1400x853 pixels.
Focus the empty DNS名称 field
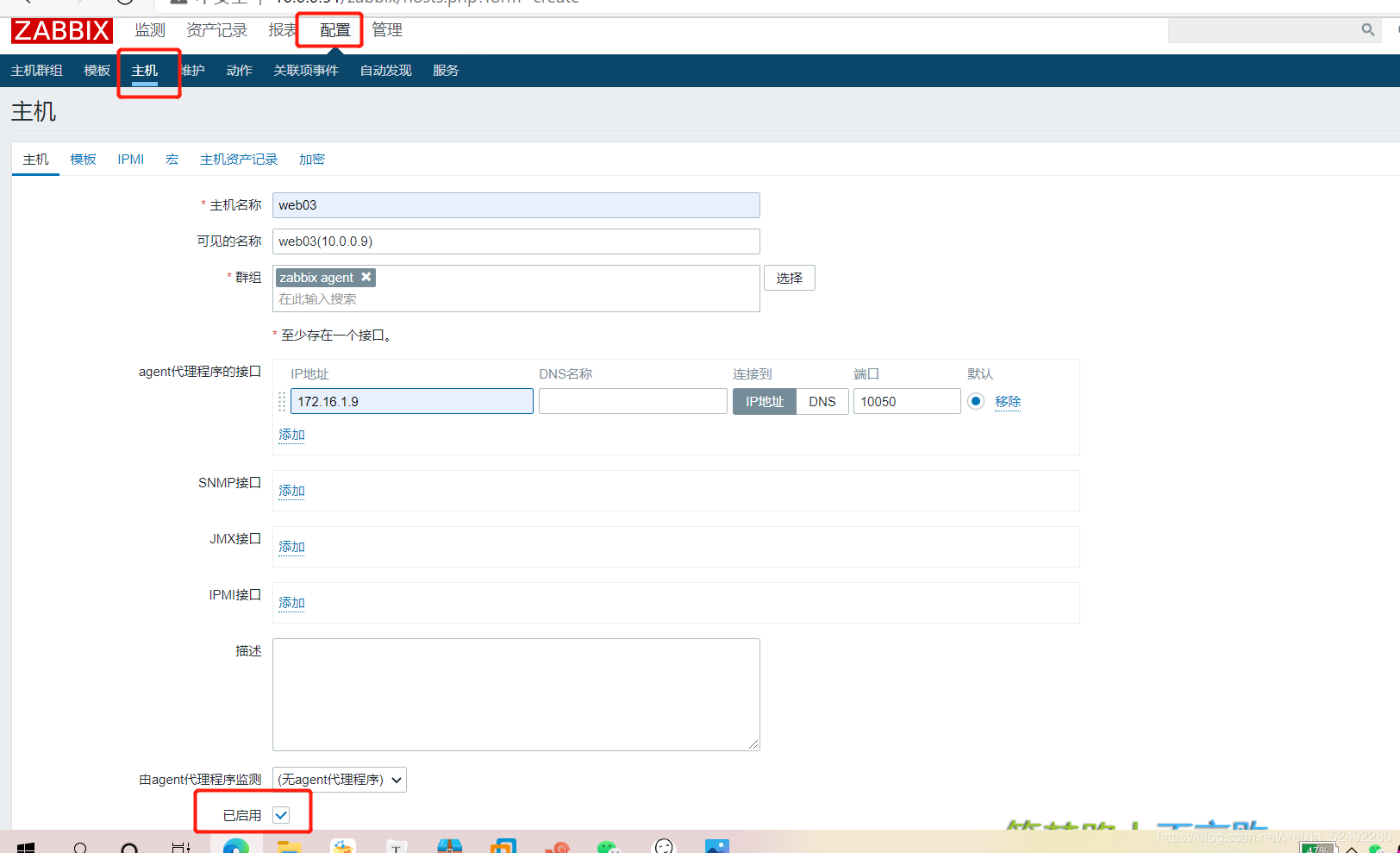click(633, 401)
